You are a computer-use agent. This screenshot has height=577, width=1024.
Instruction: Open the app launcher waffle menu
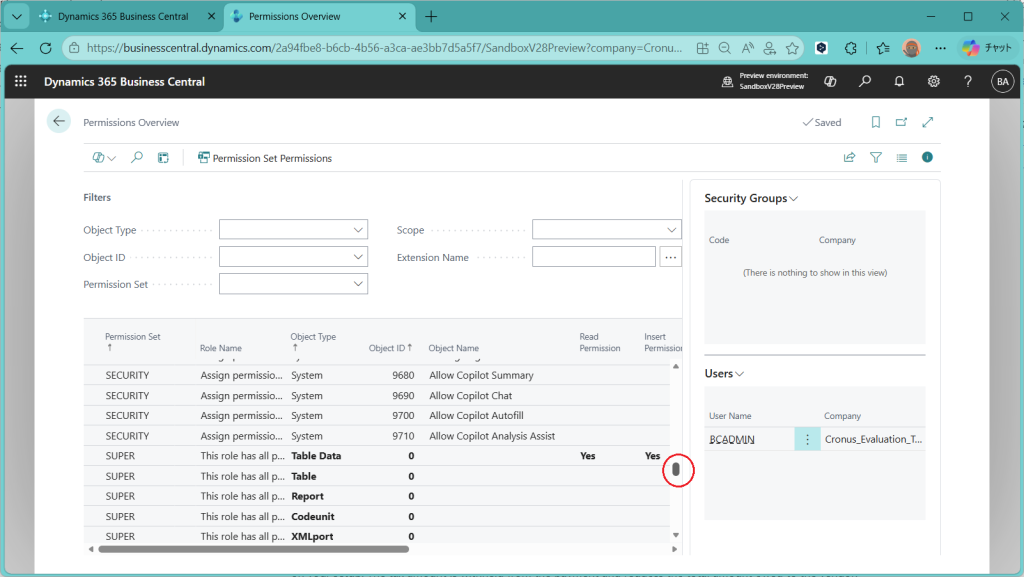point(21,82)
